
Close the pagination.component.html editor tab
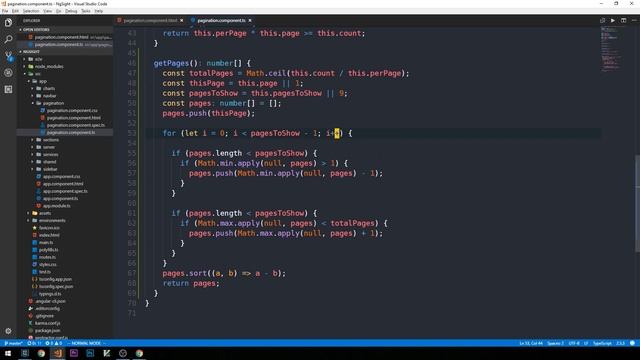tap(182, 20)
